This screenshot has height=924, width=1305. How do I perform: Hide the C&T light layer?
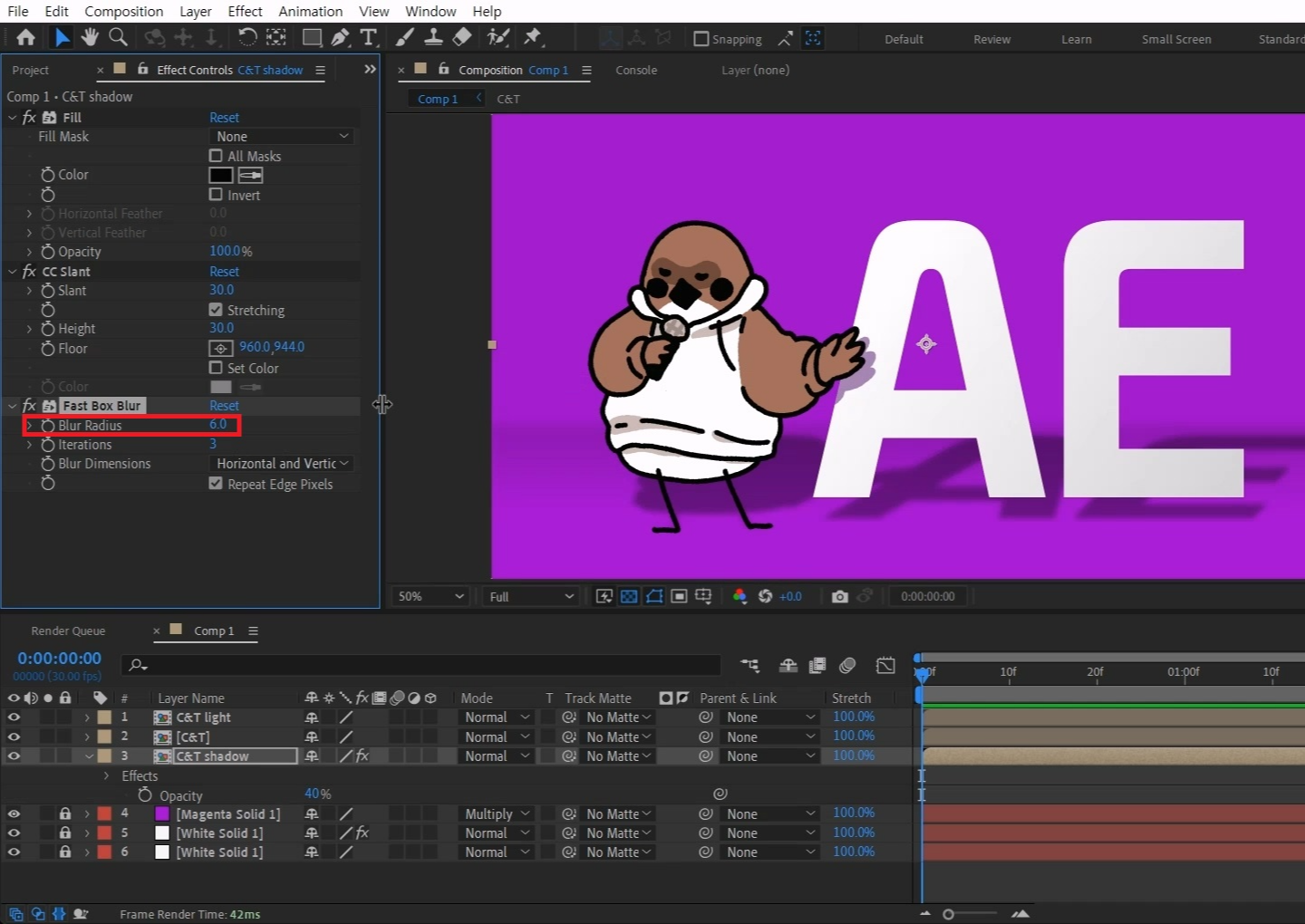(x=14, y=717)
